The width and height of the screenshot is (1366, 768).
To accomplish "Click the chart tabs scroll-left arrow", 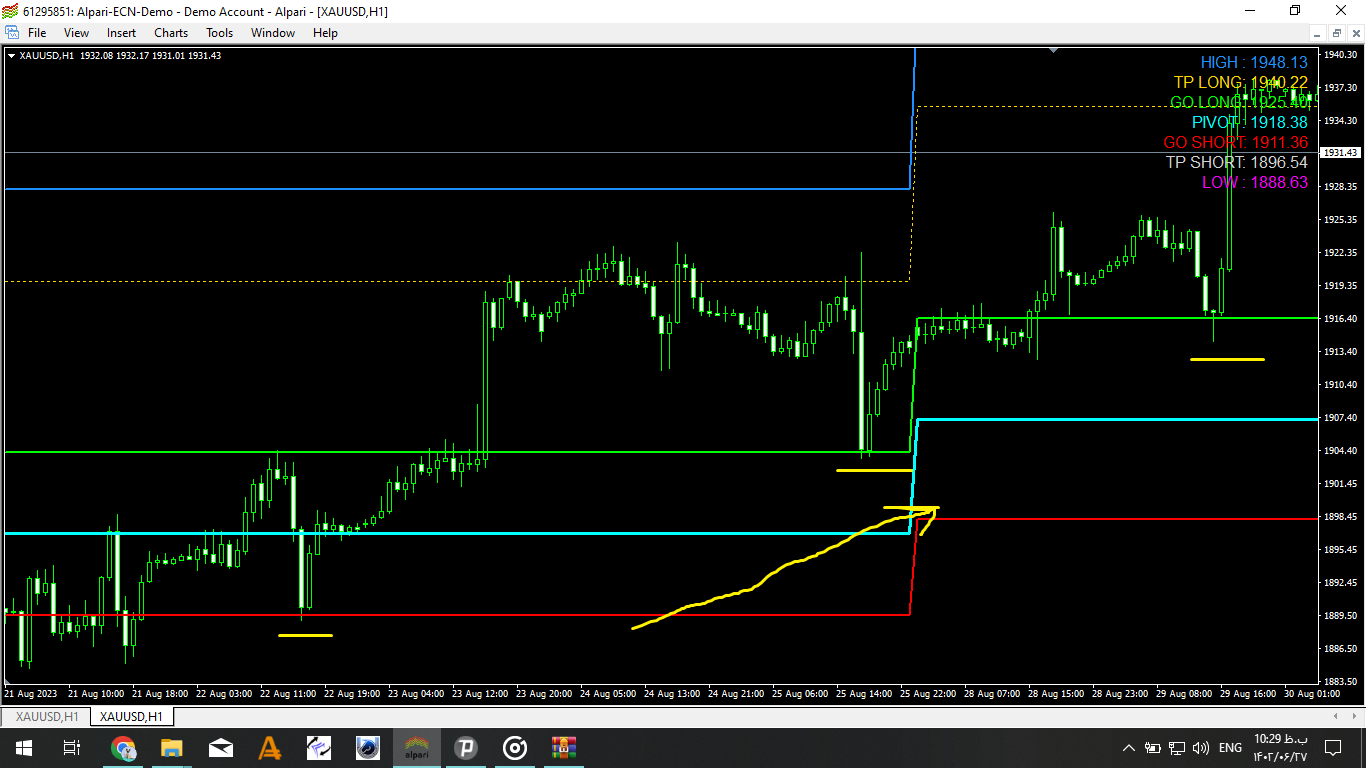I will (x=1338, y=716).
